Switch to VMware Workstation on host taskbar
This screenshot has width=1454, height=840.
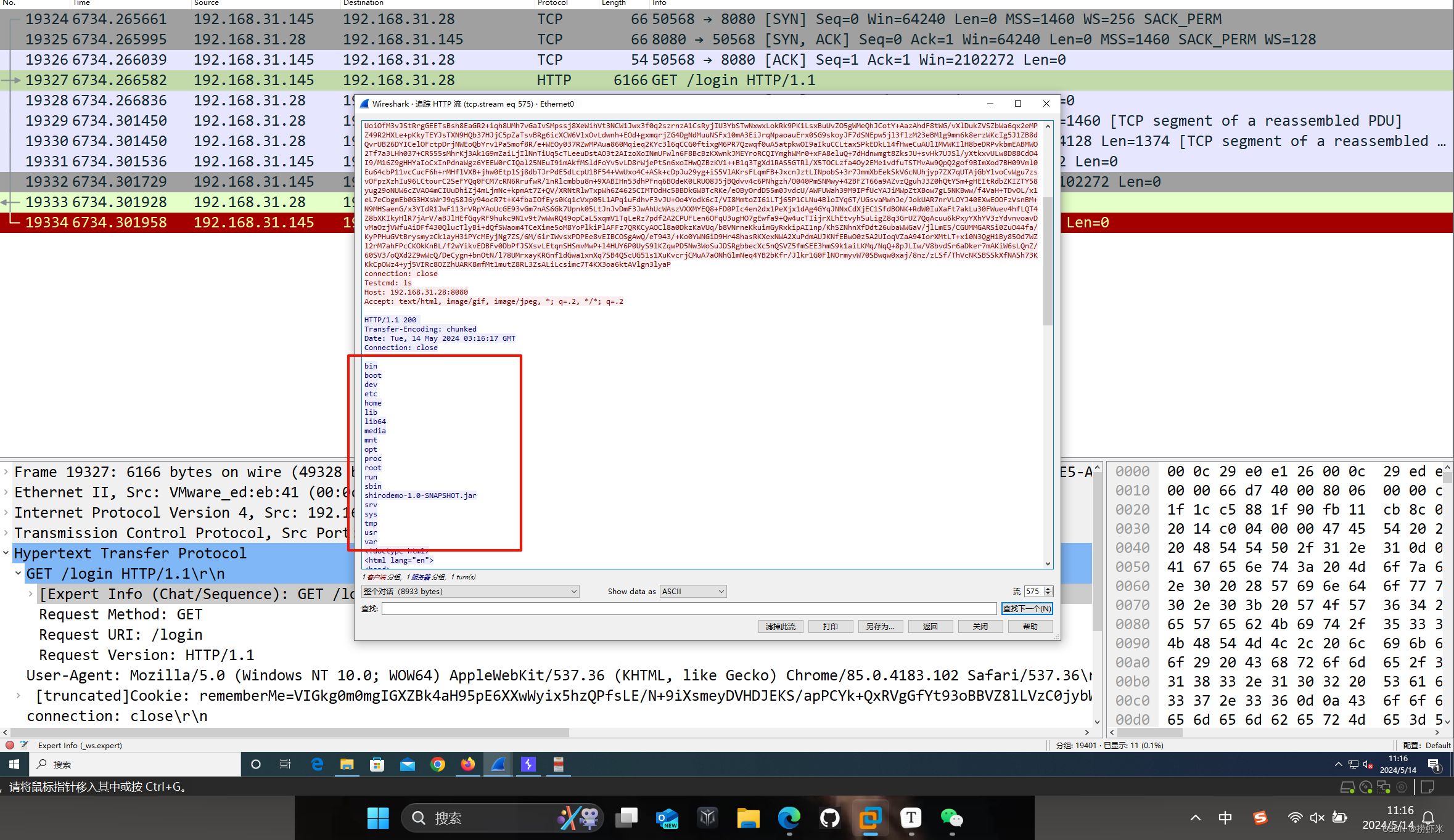pos(870,818)
